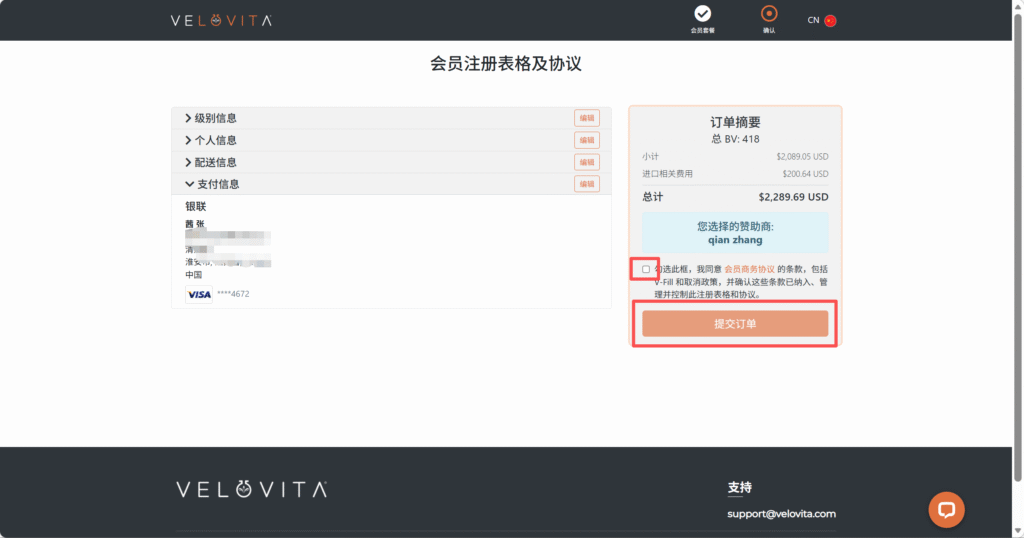Open the orange live chat widget
This screenshot has height=538, width=1024.
(946, 509)
